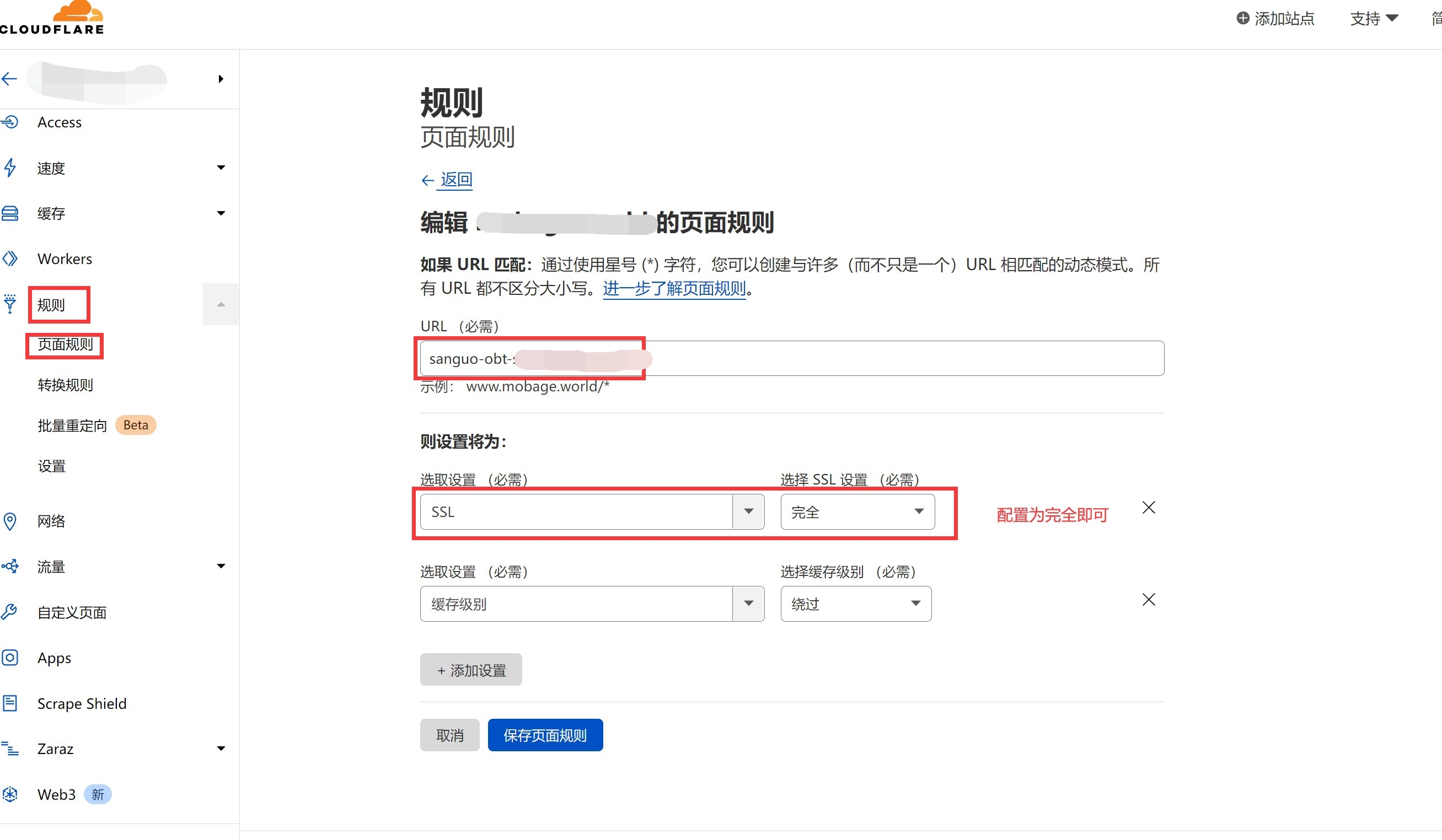Select 完全 SSL level dropdown
This screenshot has height=840, width=1442.
coord(855,511)
